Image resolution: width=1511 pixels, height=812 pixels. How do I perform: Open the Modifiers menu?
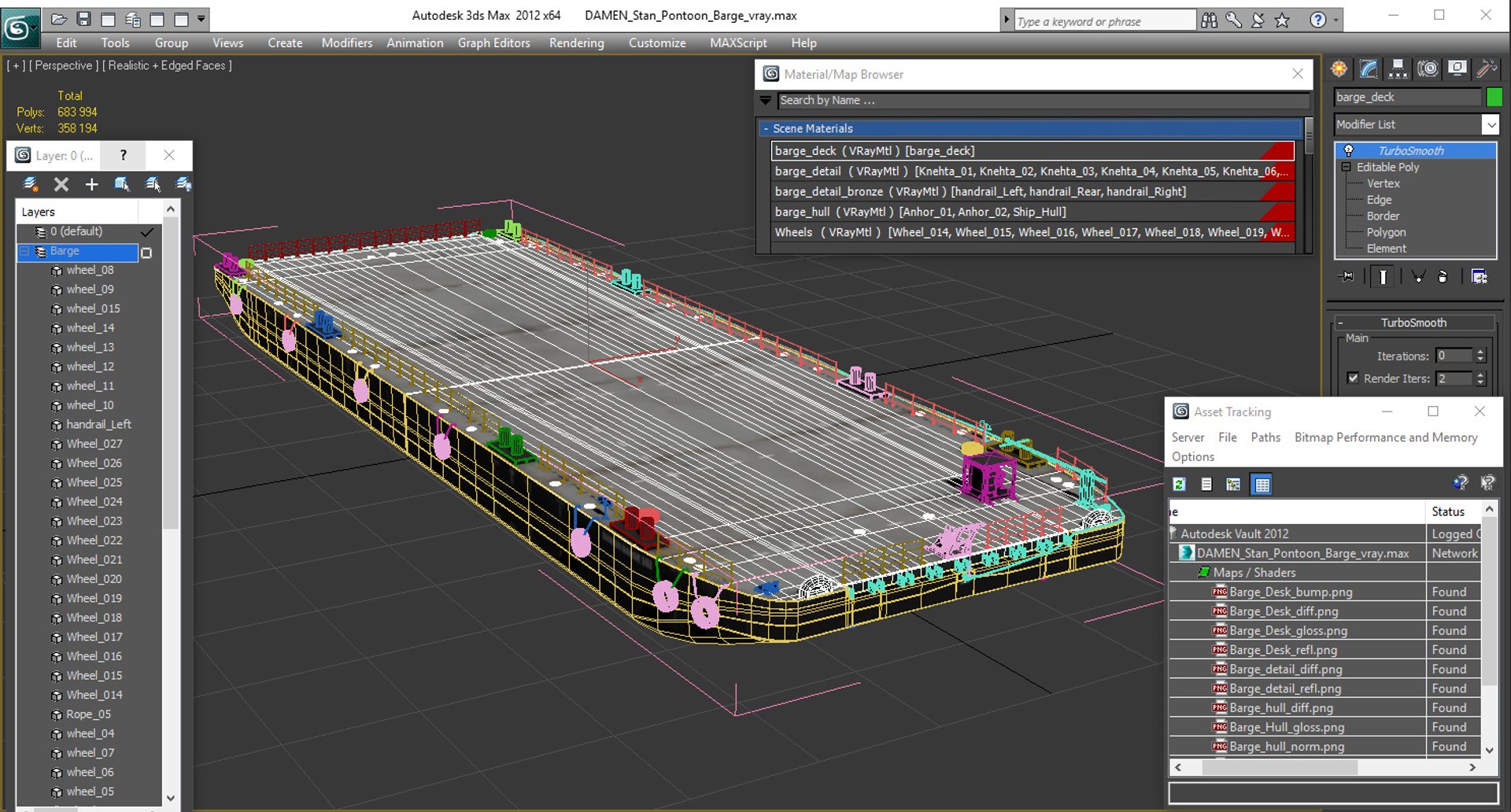[346, 42]
